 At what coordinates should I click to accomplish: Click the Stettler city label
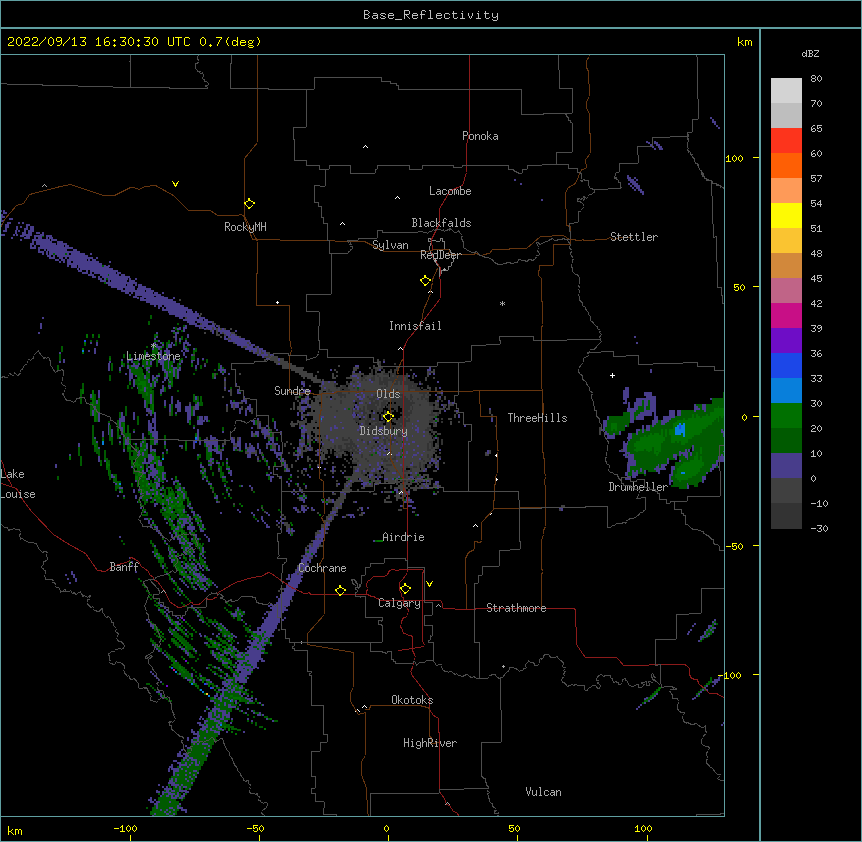[634, 237]
